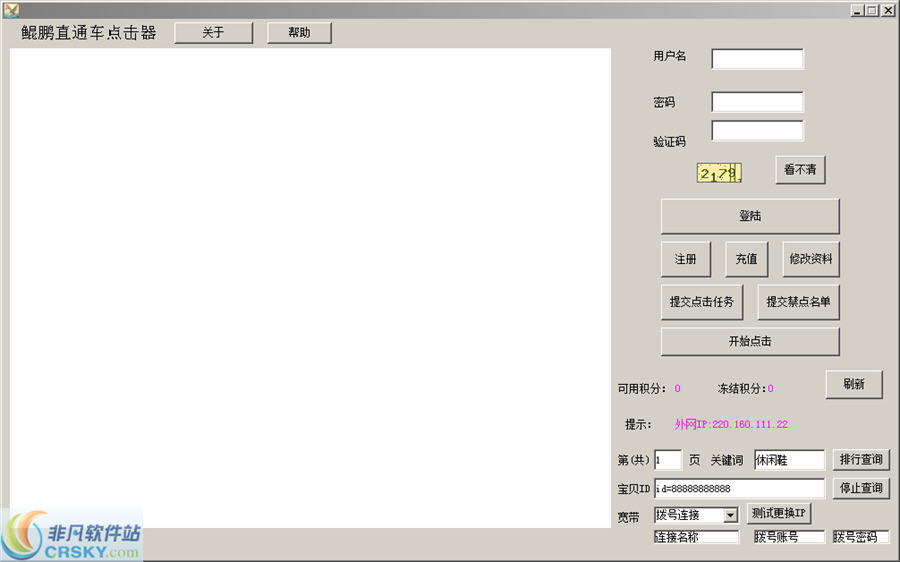Click the 关于 (About) button

[213, 33]
